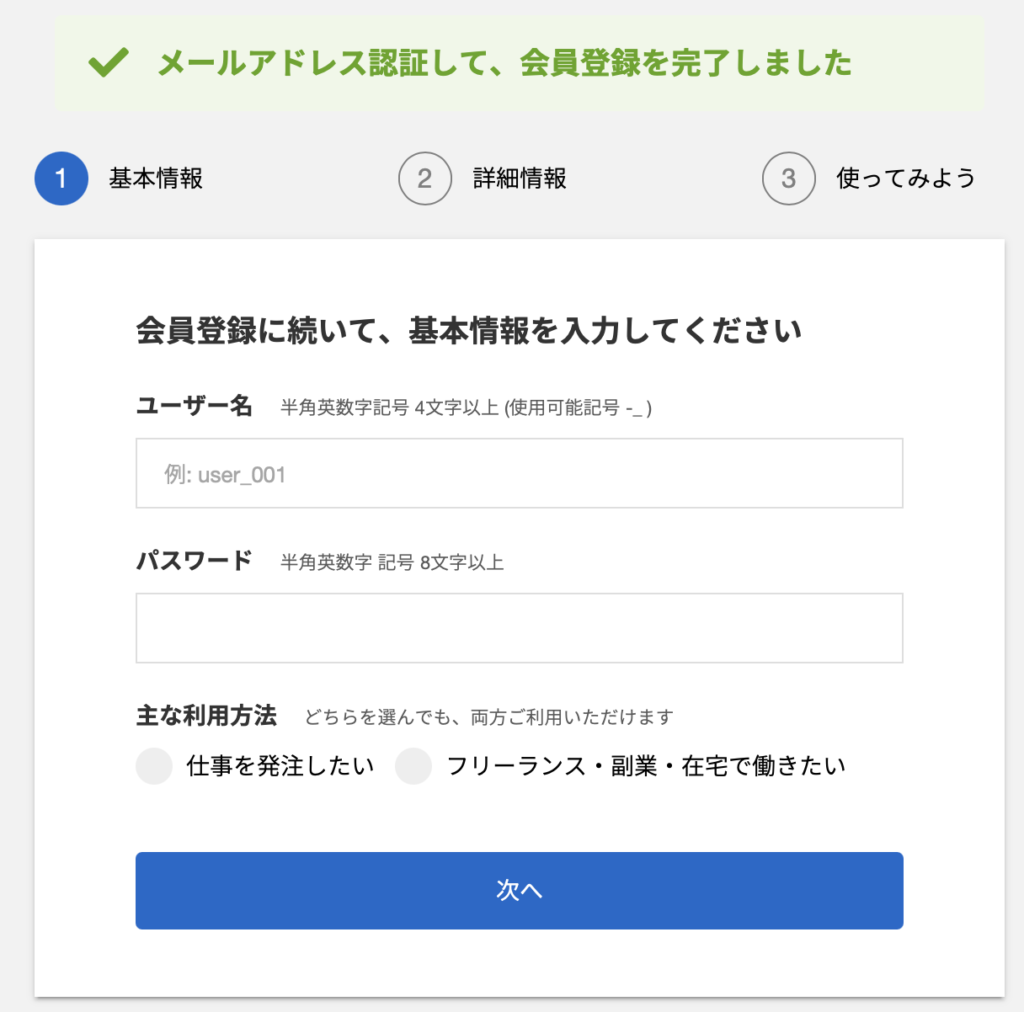Click the 仕事を発注したい option label
This screenshot has width=1024, height=1012.
280,766
